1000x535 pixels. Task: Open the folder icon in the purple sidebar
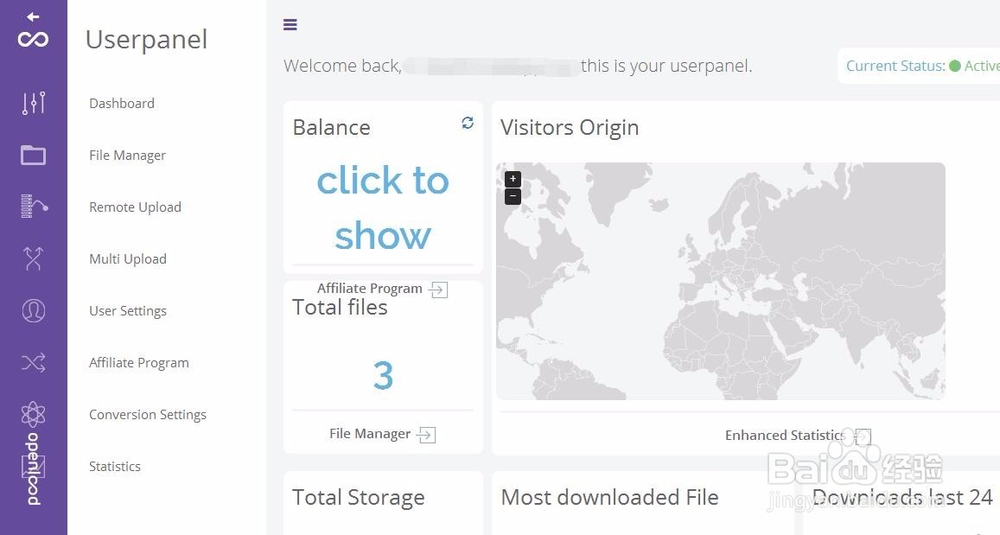[33, 155]
